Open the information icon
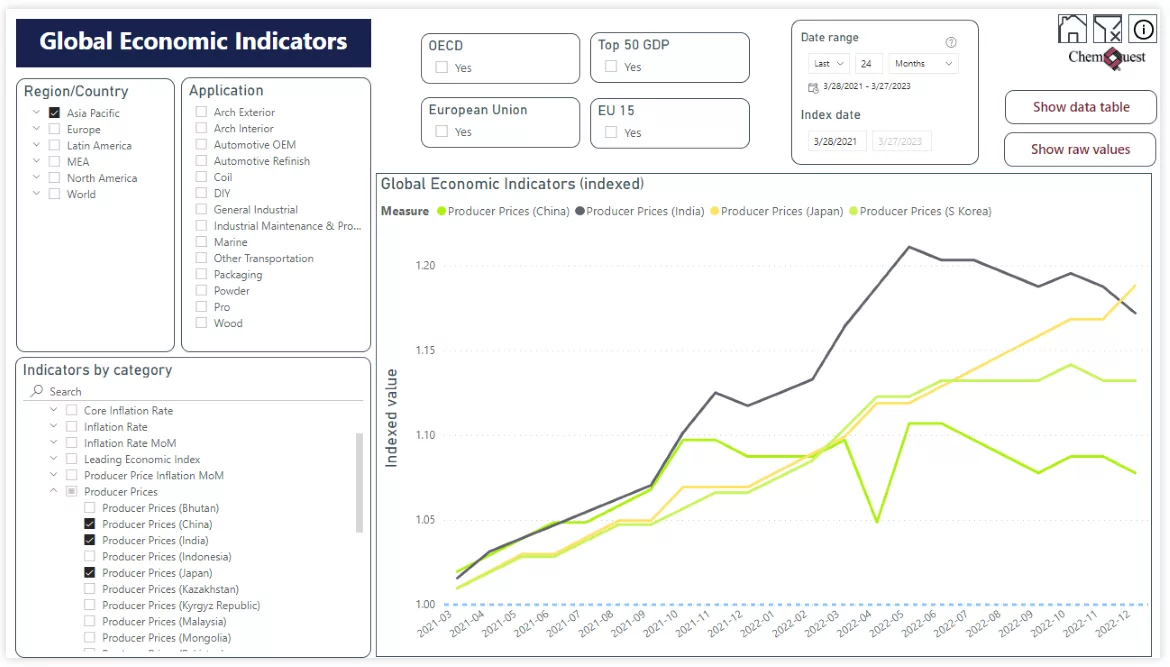Viewport: 1170px width, 667px height. (1142, 29)
